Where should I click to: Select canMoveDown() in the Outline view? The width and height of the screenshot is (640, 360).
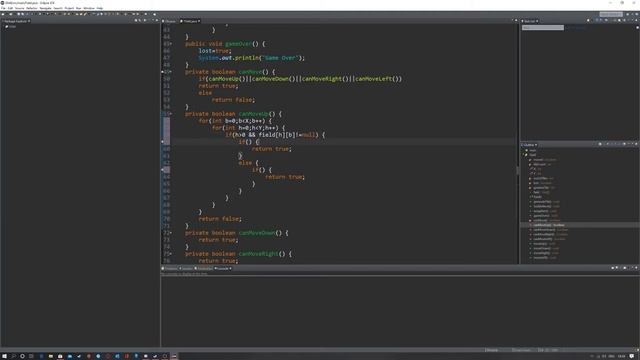point(550,230)
